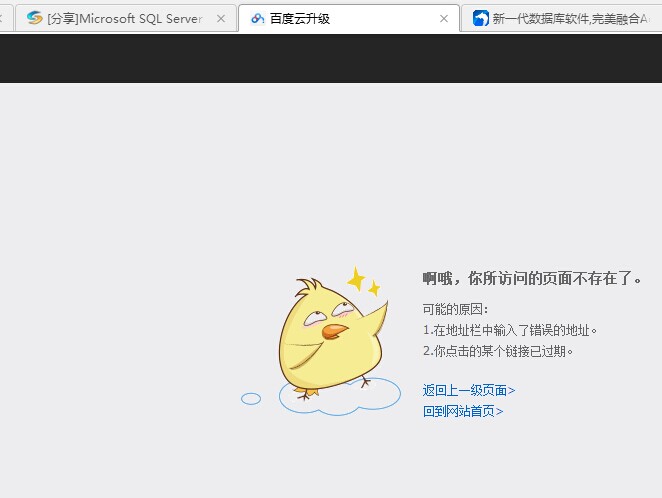Select the 百度云升级 tab title

(x=300, y=18)
